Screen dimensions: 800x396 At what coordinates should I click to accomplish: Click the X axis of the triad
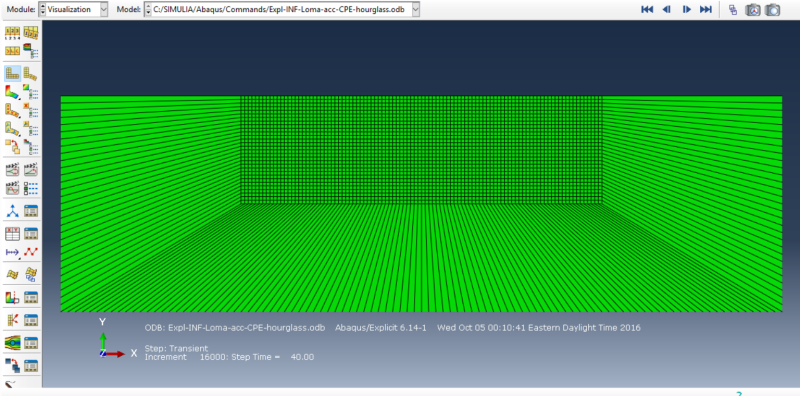point(115,354)
